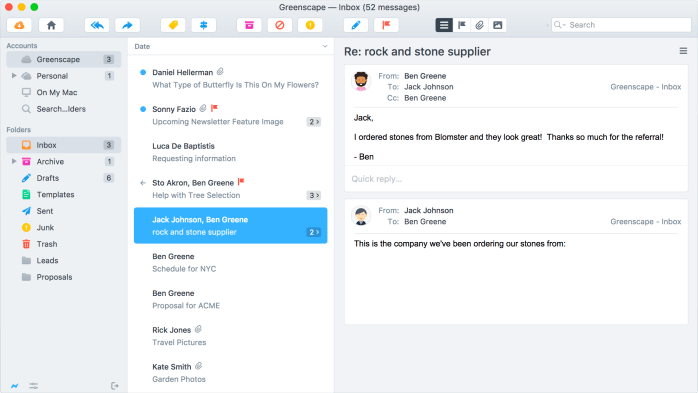Open the Archive folder
The height and width of the screenshot is (393, 698).
pyautogui.click(x=64, y=161)
